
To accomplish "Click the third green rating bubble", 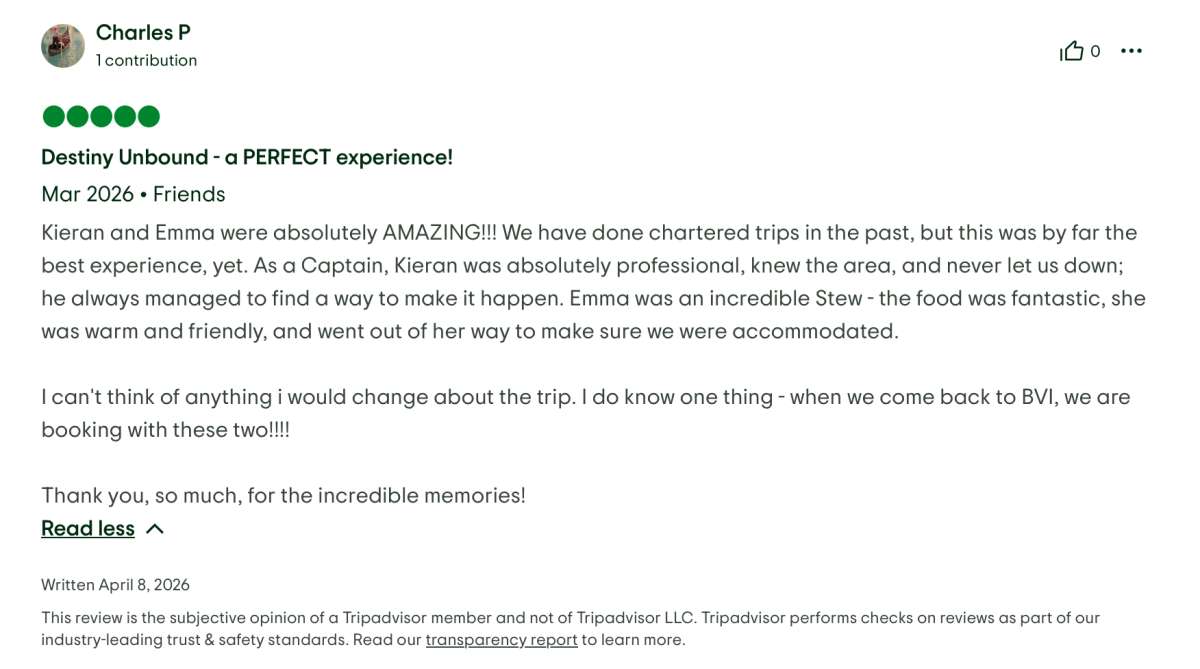I will 101,117.
